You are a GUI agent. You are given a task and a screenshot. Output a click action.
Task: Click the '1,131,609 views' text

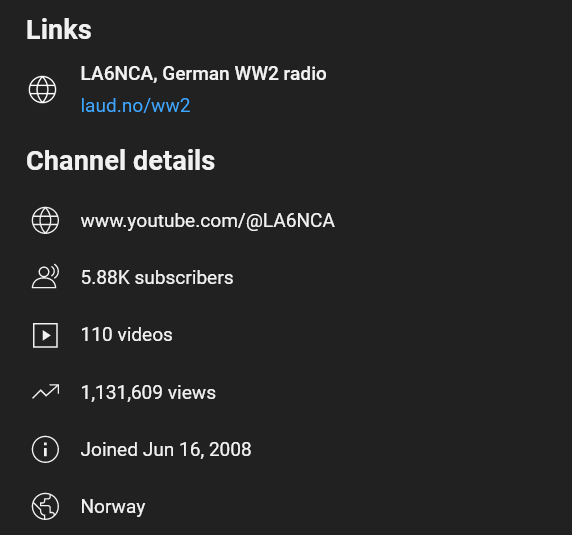[148, 392]
